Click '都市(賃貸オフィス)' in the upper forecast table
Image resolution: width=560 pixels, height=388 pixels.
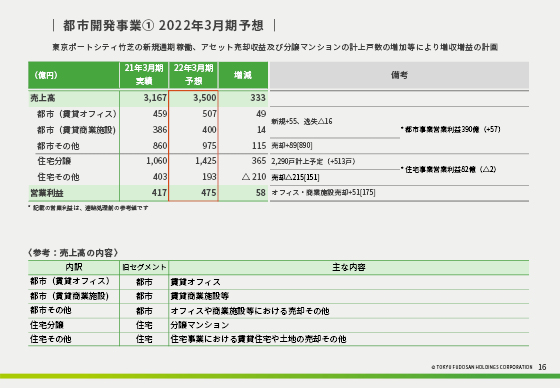click(x=77, y=114)
